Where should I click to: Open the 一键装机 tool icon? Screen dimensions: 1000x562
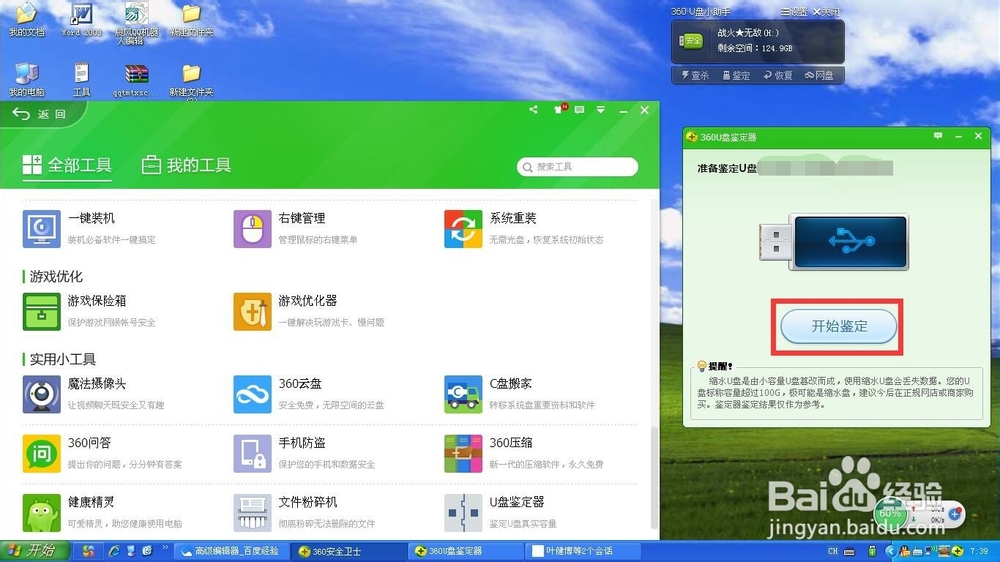click(x=41, y=228)
